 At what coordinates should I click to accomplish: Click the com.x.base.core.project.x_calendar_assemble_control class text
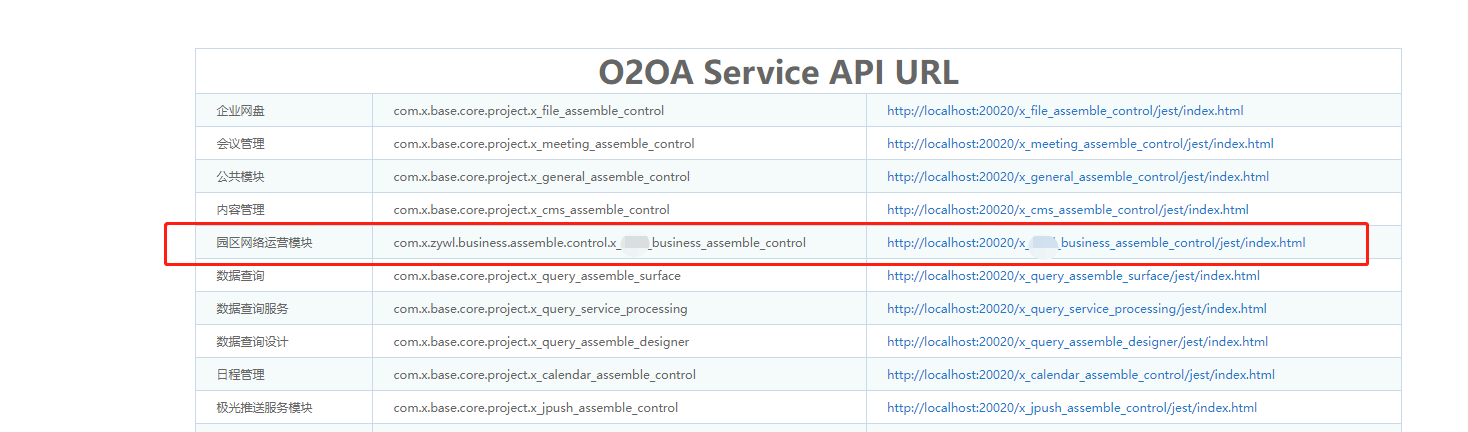point(544,375)
